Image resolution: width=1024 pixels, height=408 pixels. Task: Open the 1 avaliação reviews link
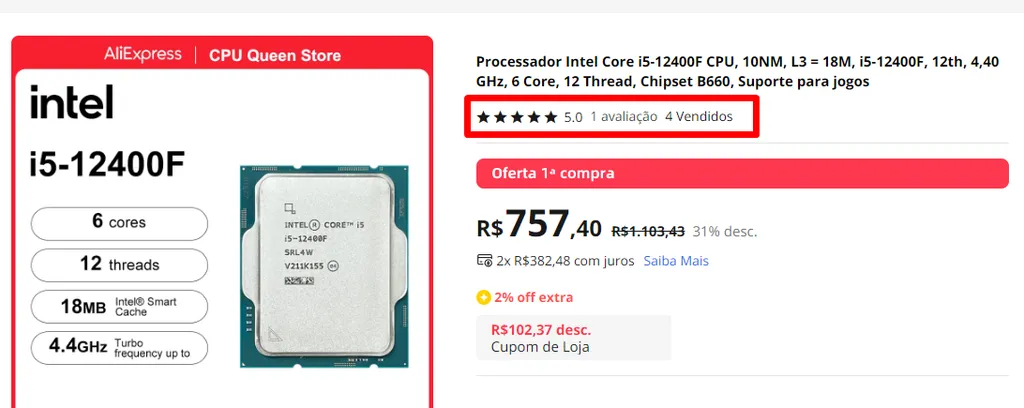(x=623, y=117)
